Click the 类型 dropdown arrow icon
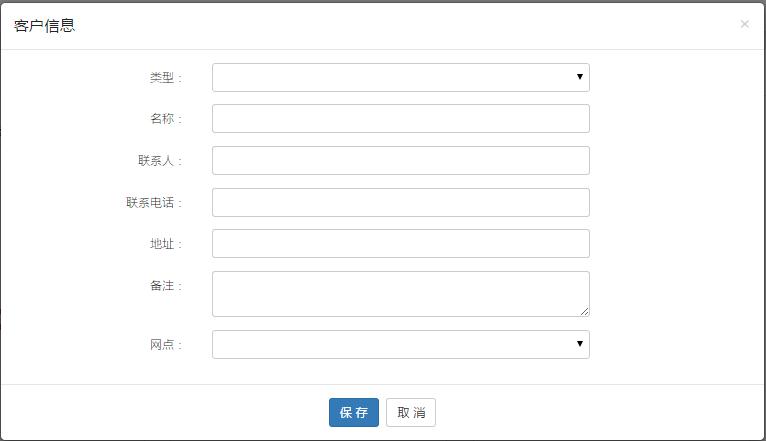The image size is (766, 441). 579,77
